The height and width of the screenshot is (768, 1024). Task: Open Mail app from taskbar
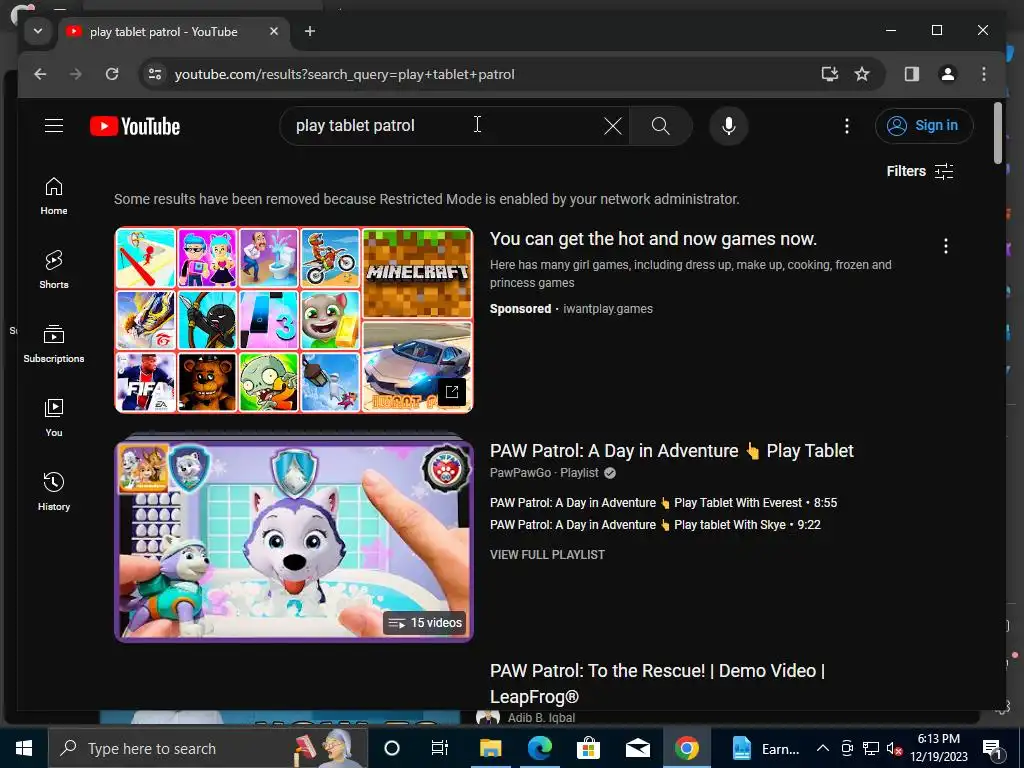pos(637,748)
